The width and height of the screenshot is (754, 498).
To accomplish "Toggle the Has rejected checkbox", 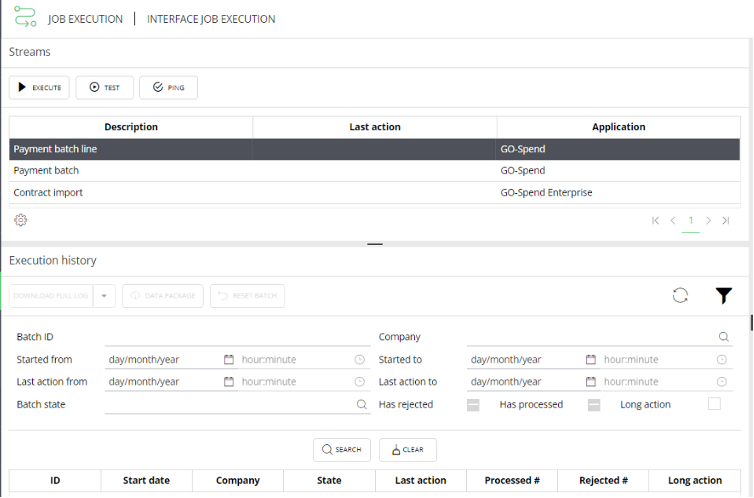I will [473, 405].
